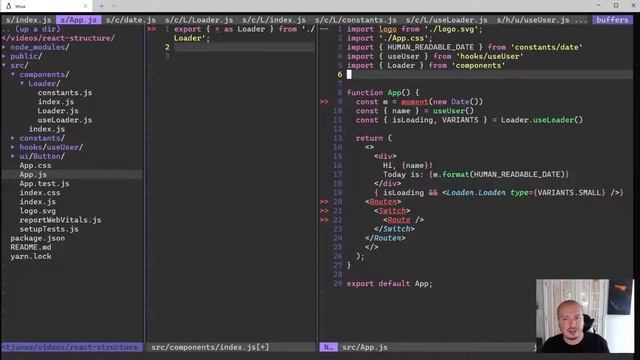640x360 pixels.
Task: Click the error sign beside line 20
Action: (x=324, y=202)
